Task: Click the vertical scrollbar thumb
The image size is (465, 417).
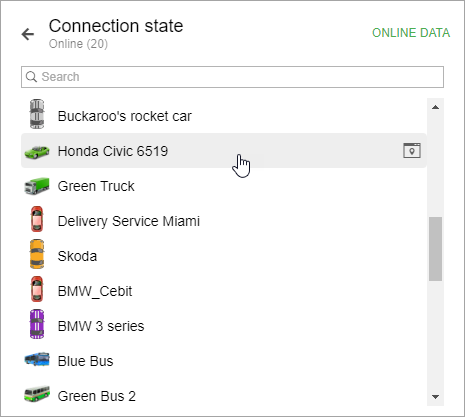Action: pos(435,249)
